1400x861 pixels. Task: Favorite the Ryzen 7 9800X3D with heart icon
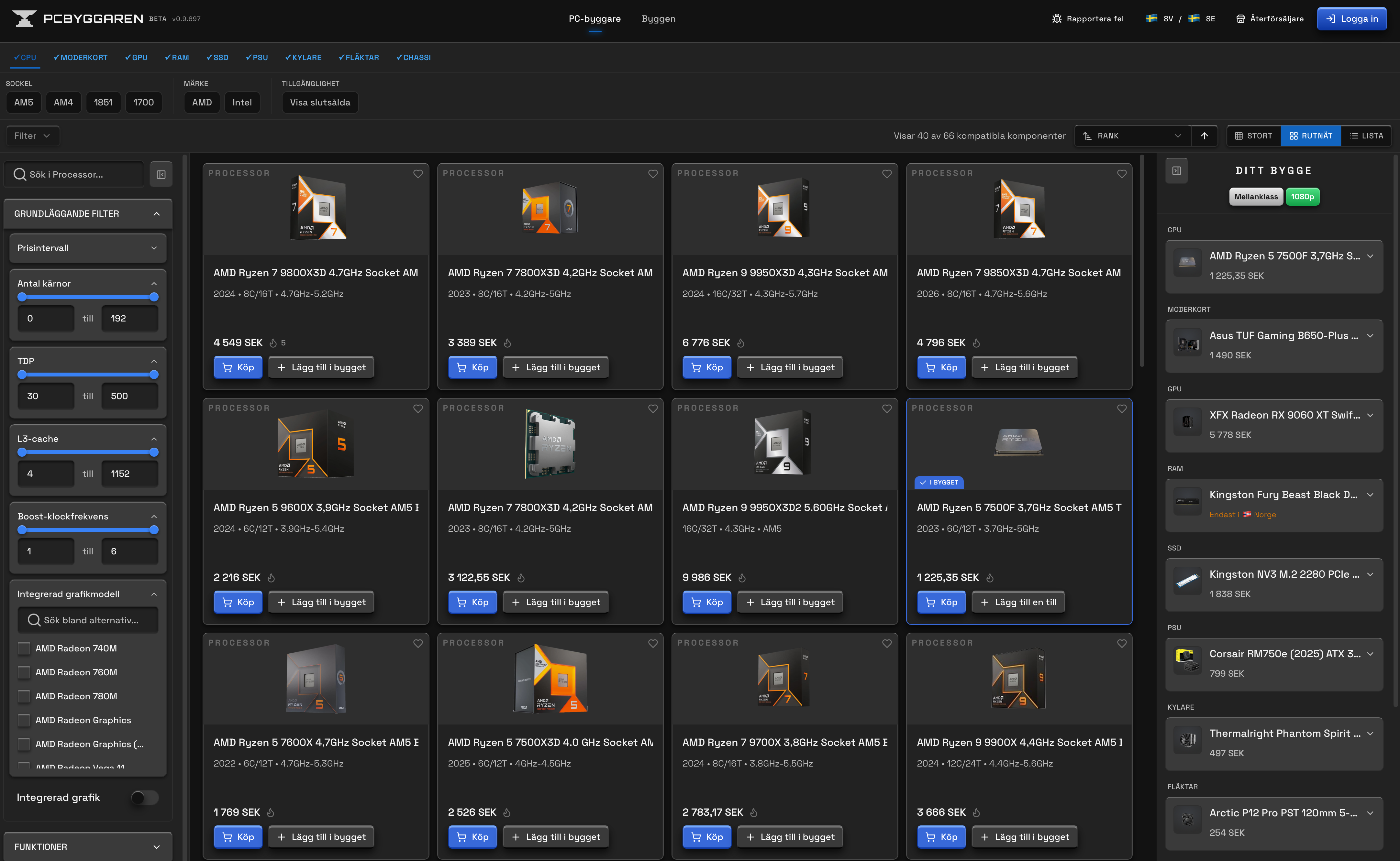point(418,174)
